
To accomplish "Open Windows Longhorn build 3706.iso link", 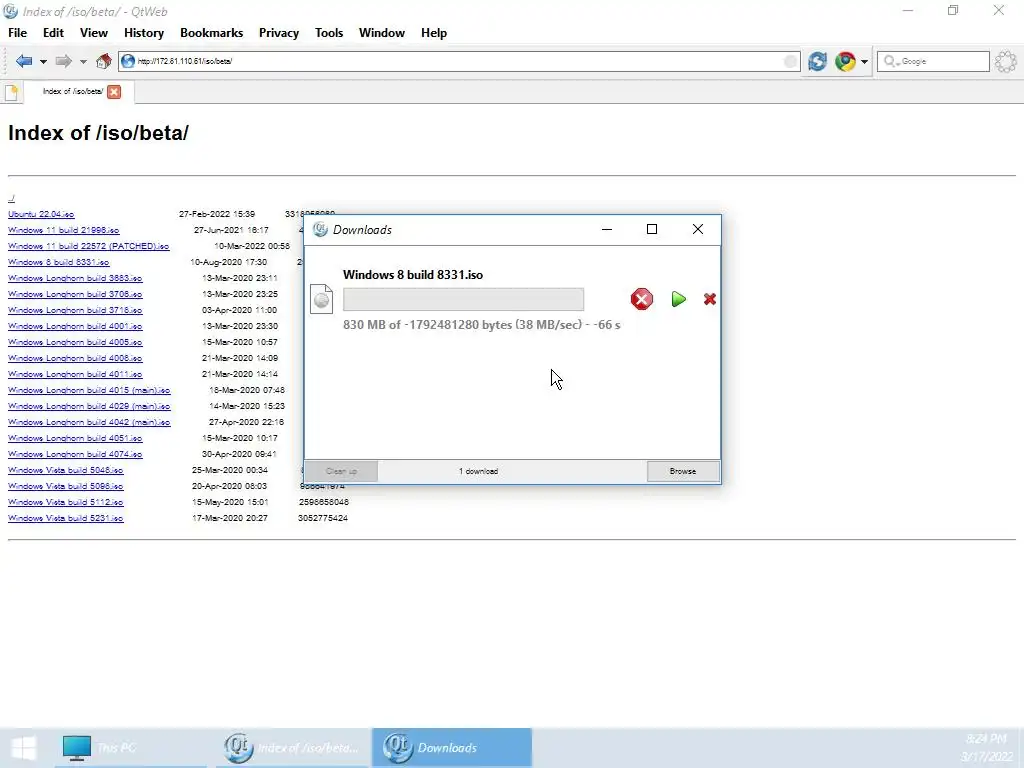I will point(75,294).
